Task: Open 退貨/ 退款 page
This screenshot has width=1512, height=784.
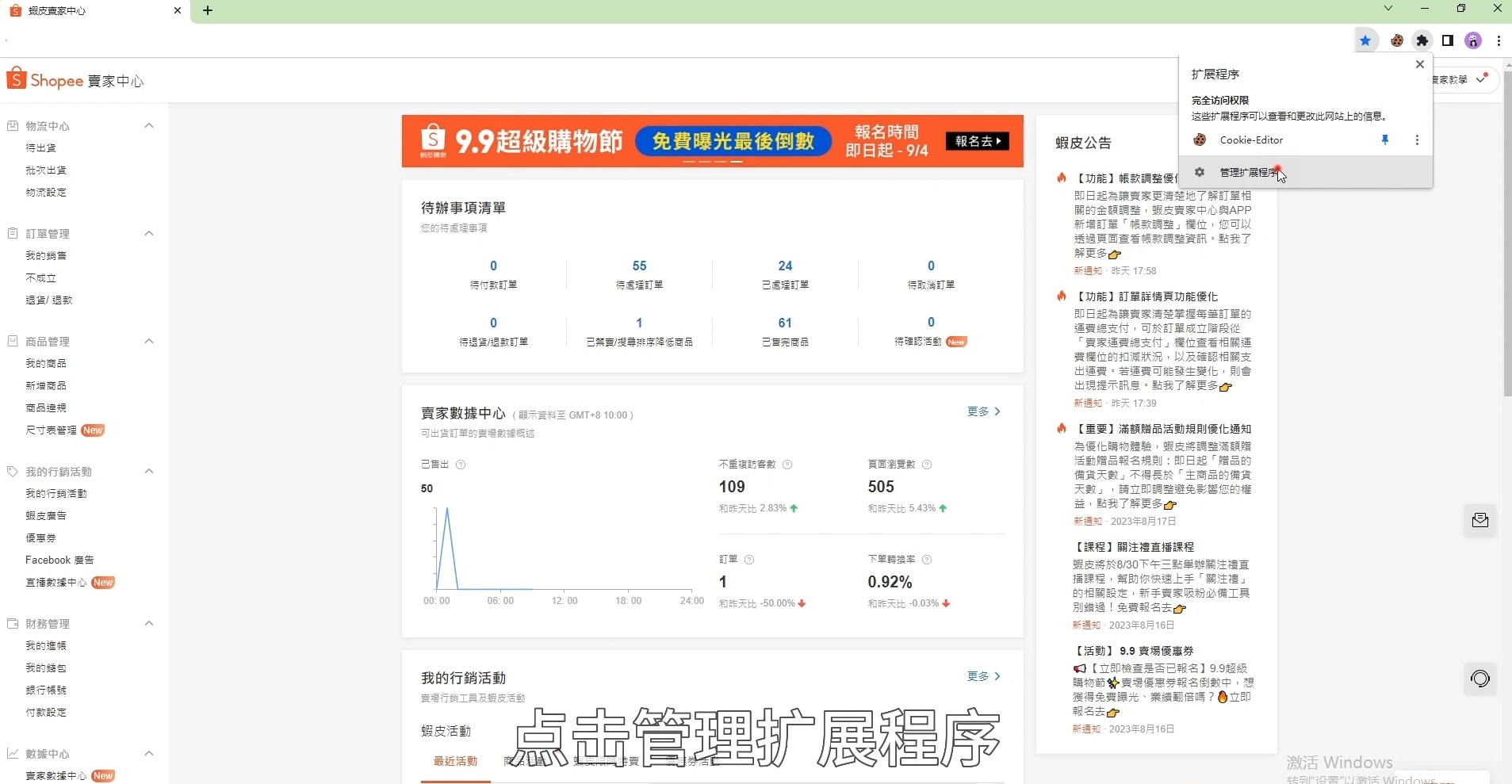Action: [x=49, y=300]
